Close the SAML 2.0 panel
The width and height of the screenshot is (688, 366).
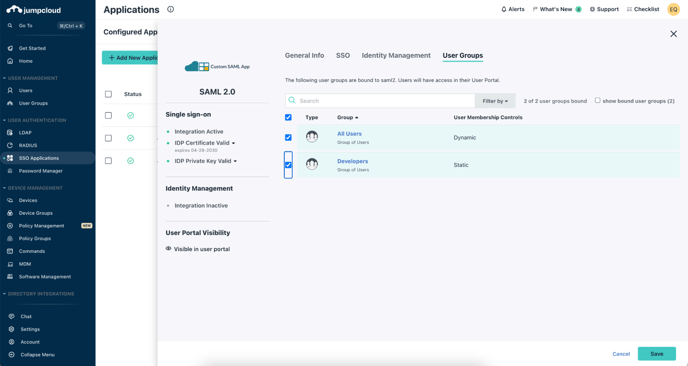(x=674, y=34)
